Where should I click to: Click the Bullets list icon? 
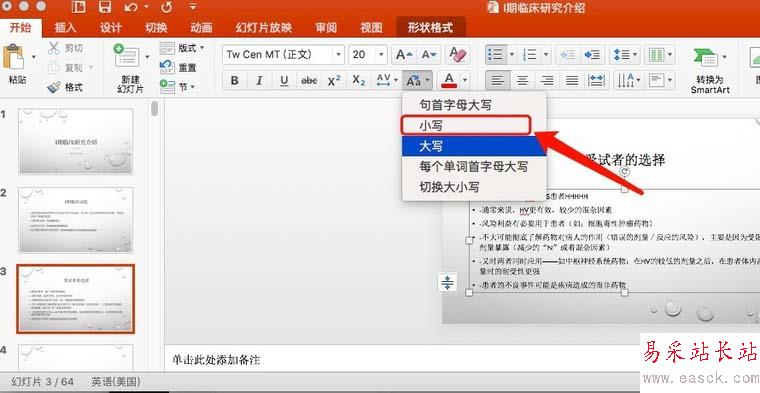pos(496,55)
